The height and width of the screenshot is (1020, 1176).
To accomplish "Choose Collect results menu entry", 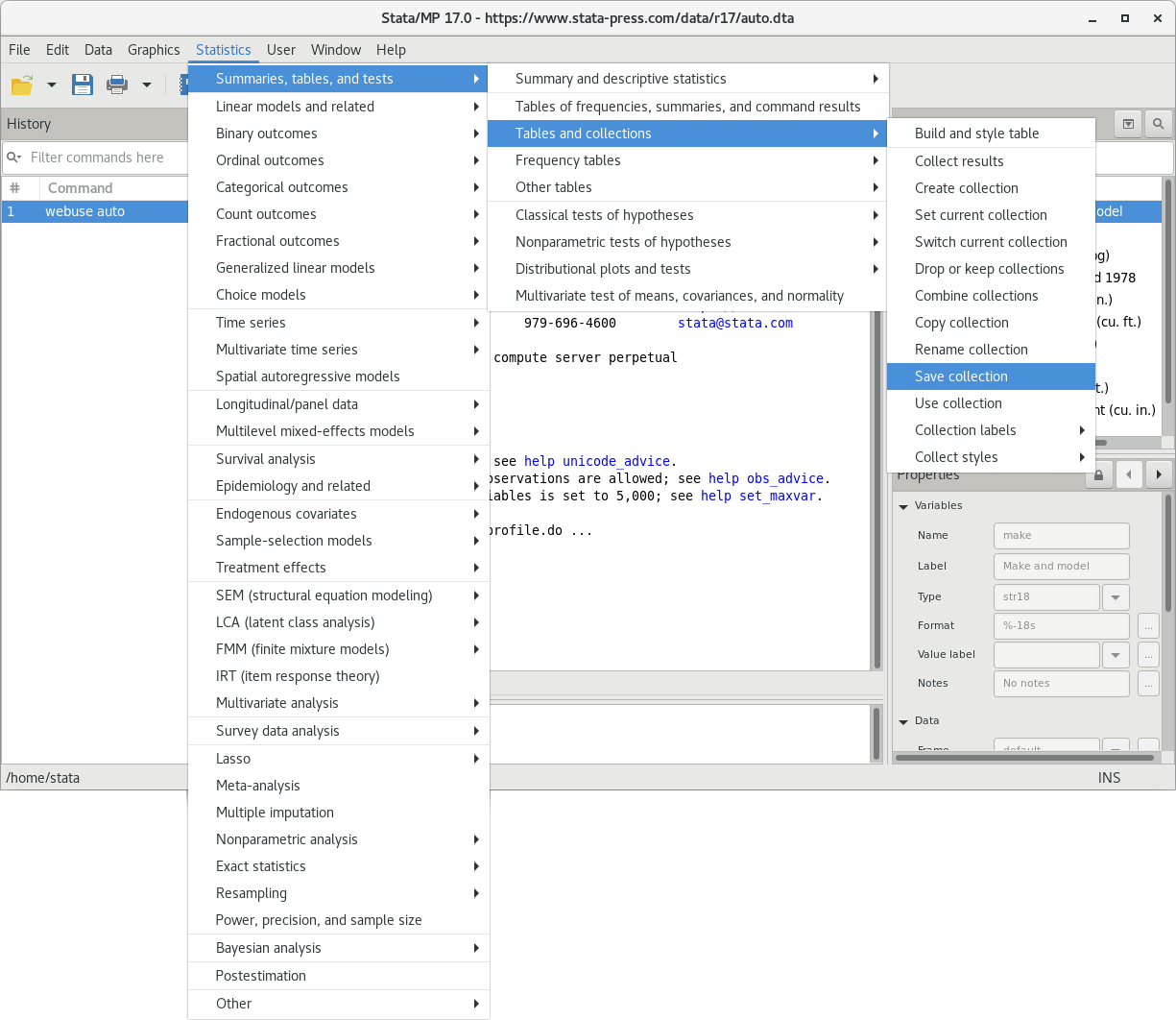I will coord(991,161).
